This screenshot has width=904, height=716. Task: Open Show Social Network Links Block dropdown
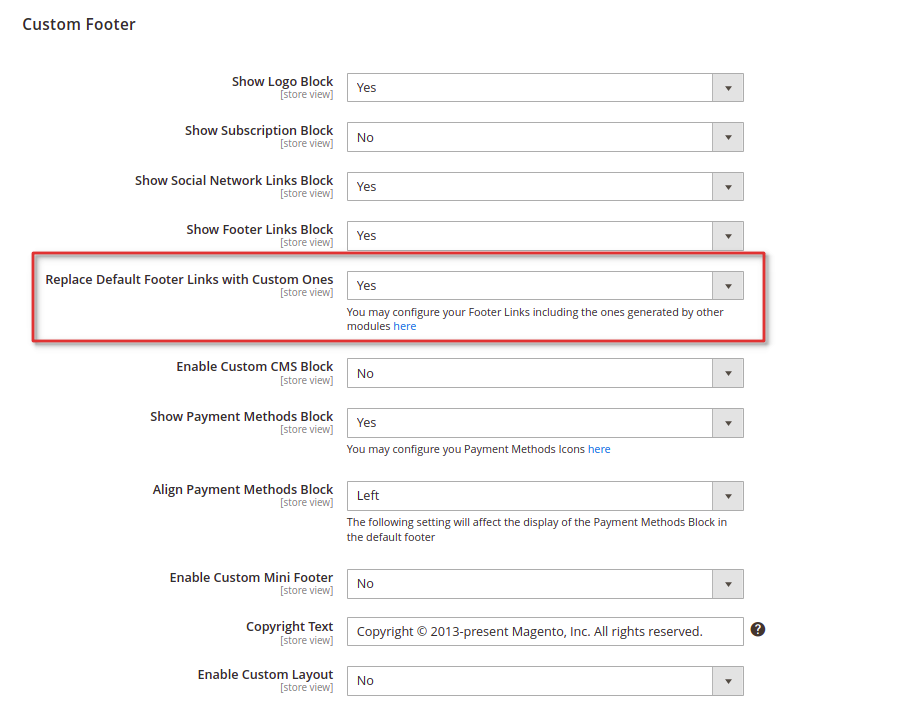545,187
